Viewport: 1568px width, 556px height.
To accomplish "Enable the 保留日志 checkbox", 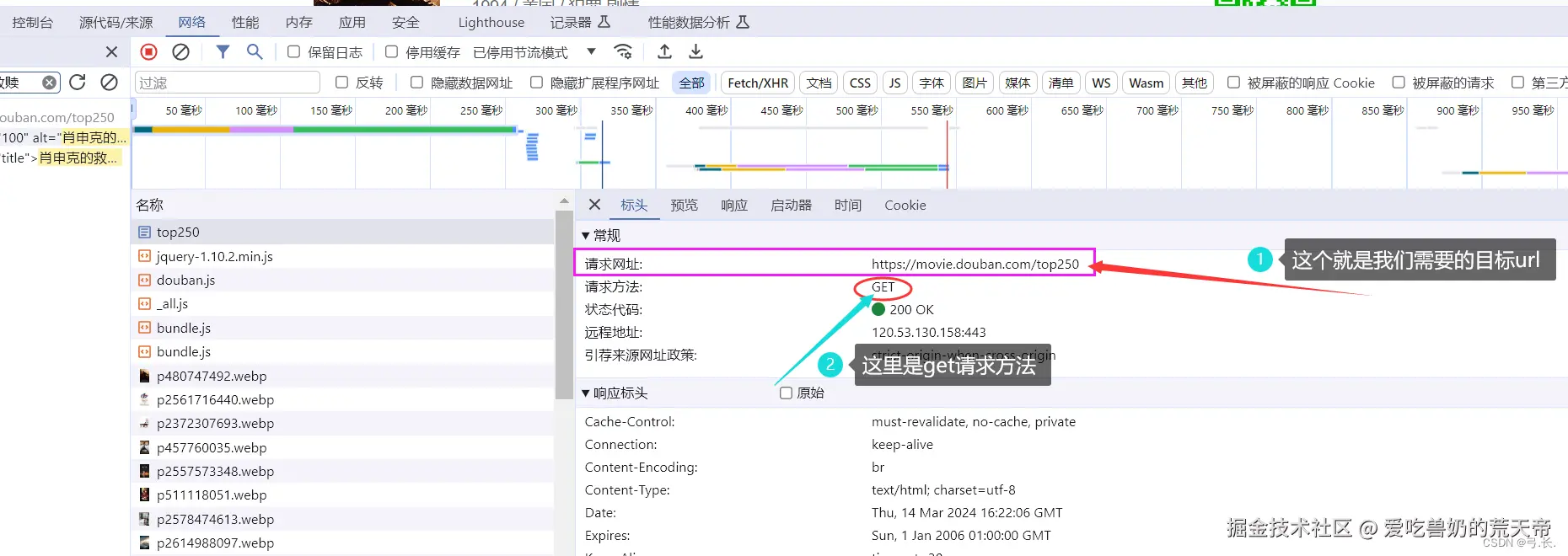I will click(293, 52).
